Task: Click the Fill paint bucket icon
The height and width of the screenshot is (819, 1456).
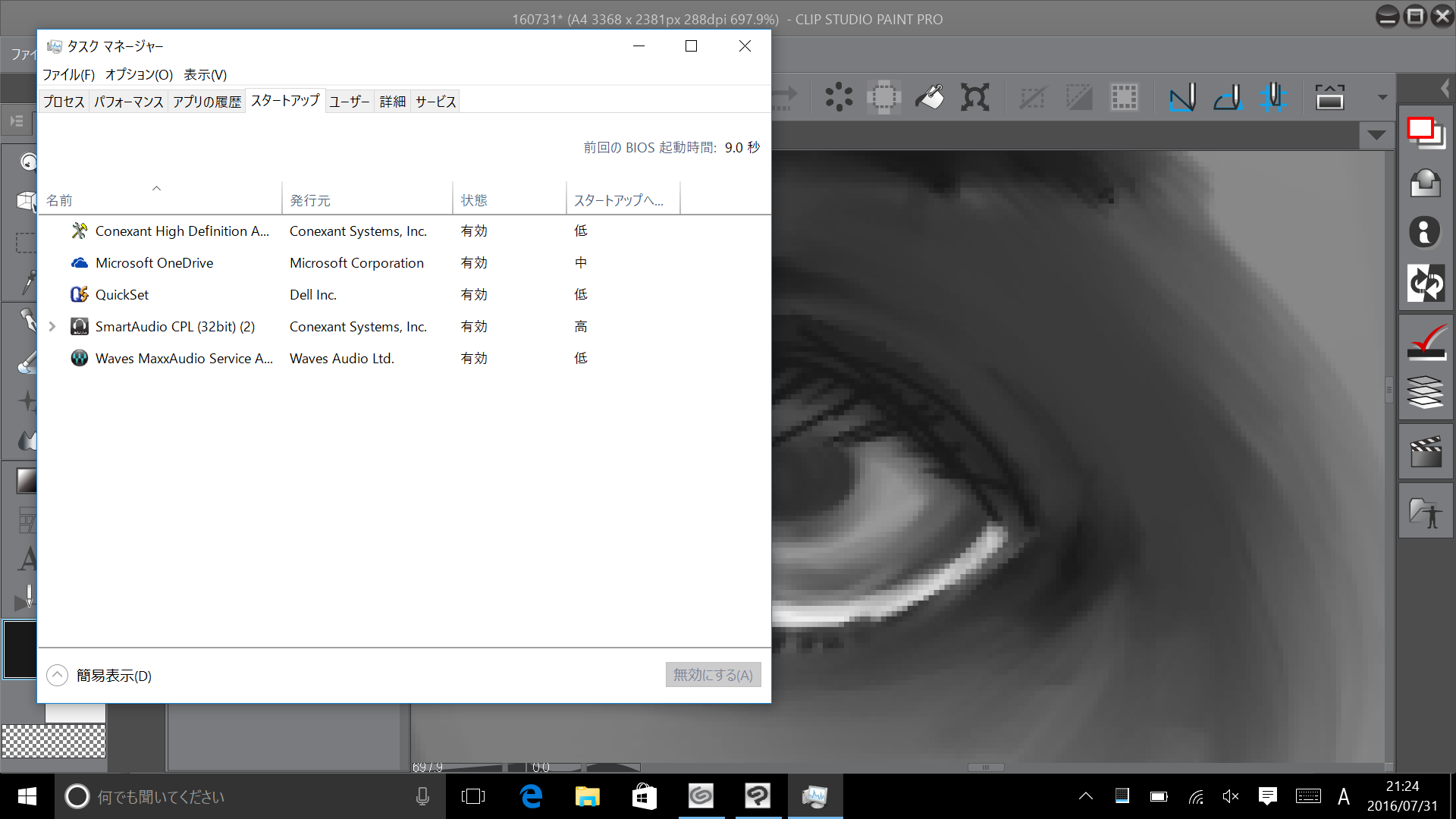Action: (x=930, y=97)
